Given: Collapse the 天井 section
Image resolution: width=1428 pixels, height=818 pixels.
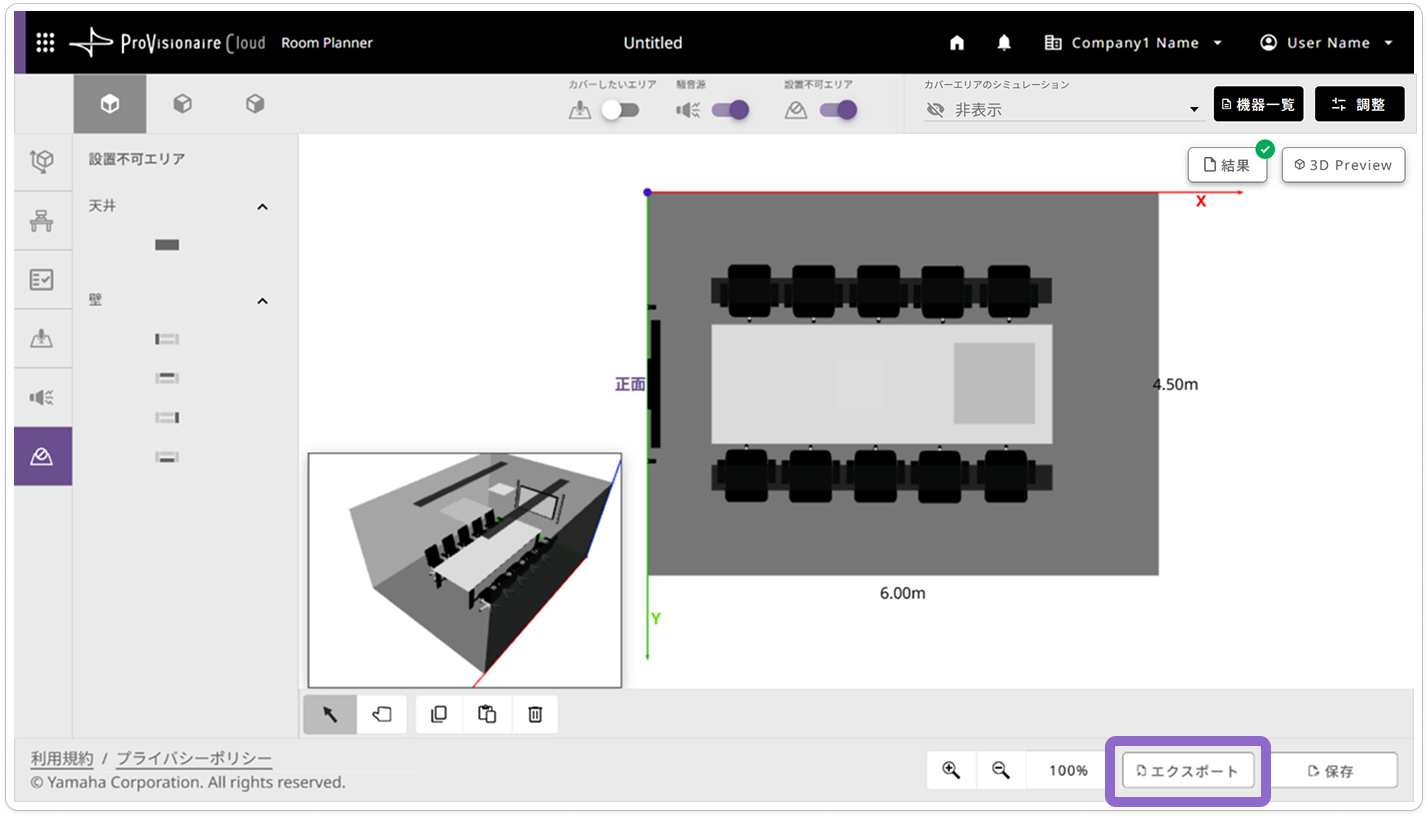Looking at the screenshot, I should (263, 207).
